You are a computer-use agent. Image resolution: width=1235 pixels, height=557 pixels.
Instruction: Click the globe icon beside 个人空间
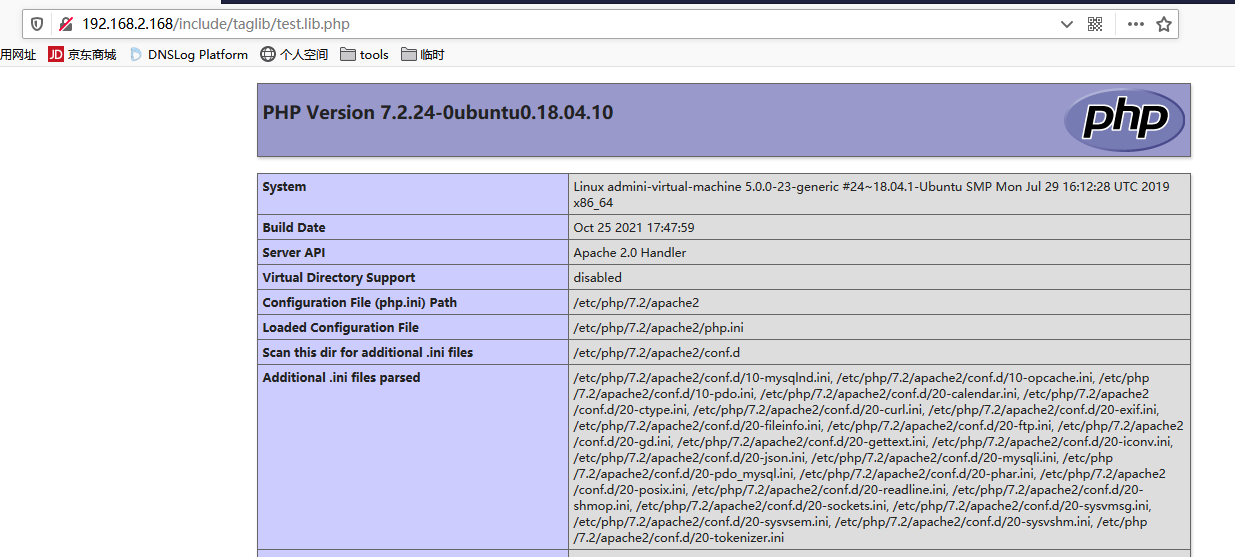click(x=268, y=55)
